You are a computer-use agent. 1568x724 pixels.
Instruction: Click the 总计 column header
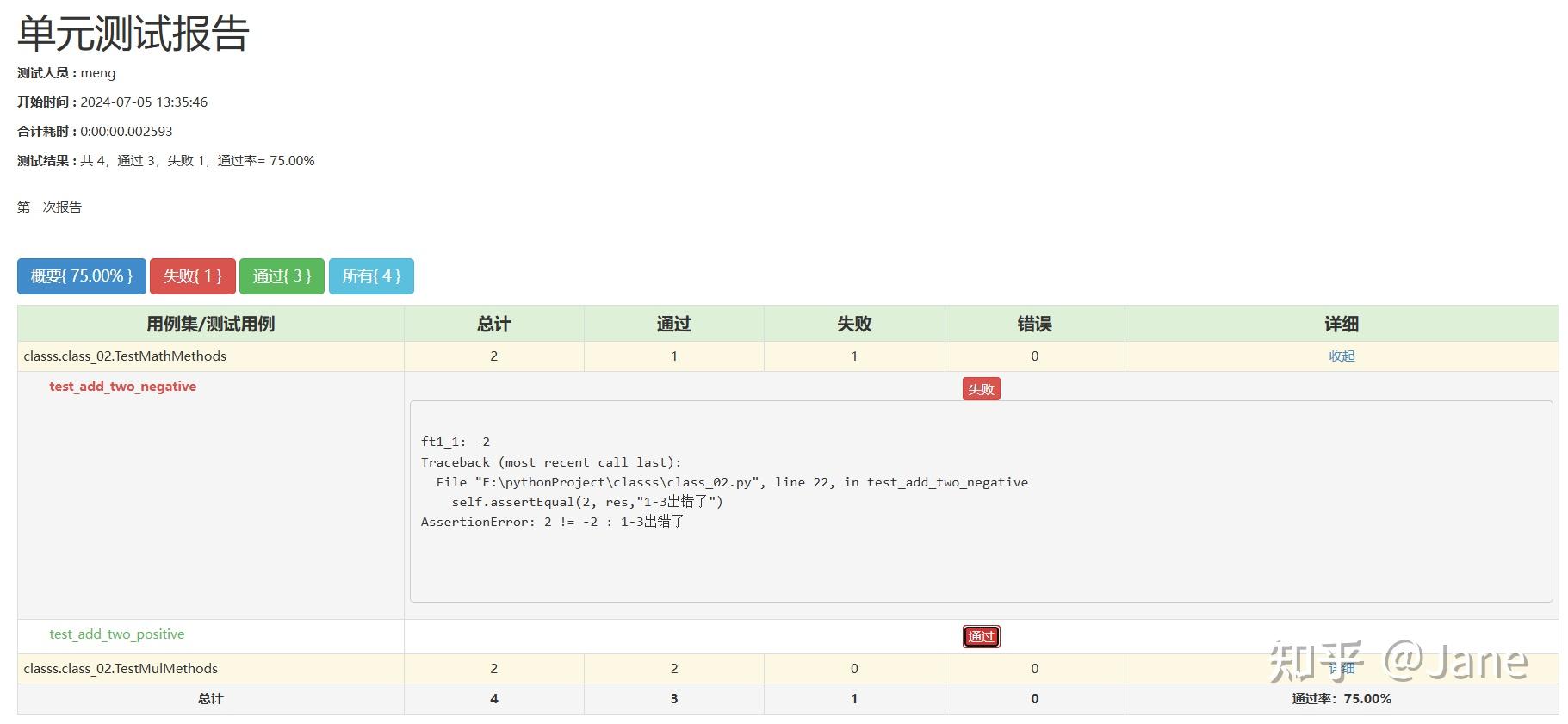pos(494,324)
